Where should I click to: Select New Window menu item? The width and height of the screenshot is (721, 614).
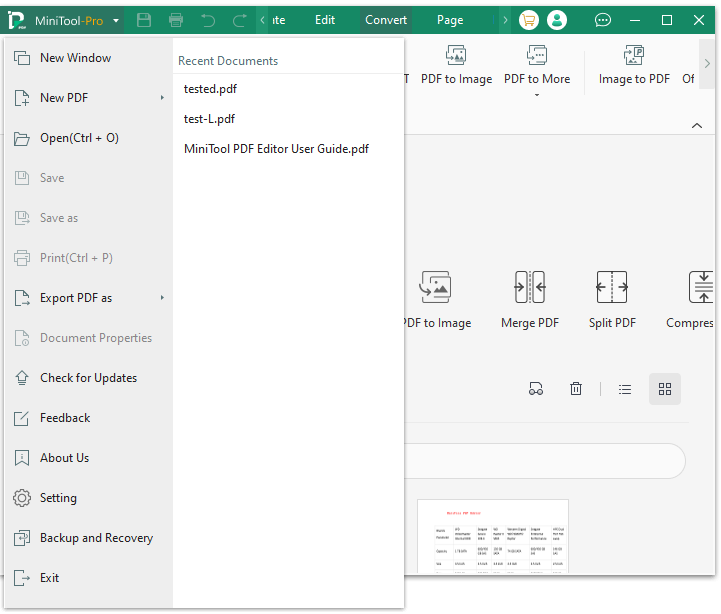click(x=88, y=58)
